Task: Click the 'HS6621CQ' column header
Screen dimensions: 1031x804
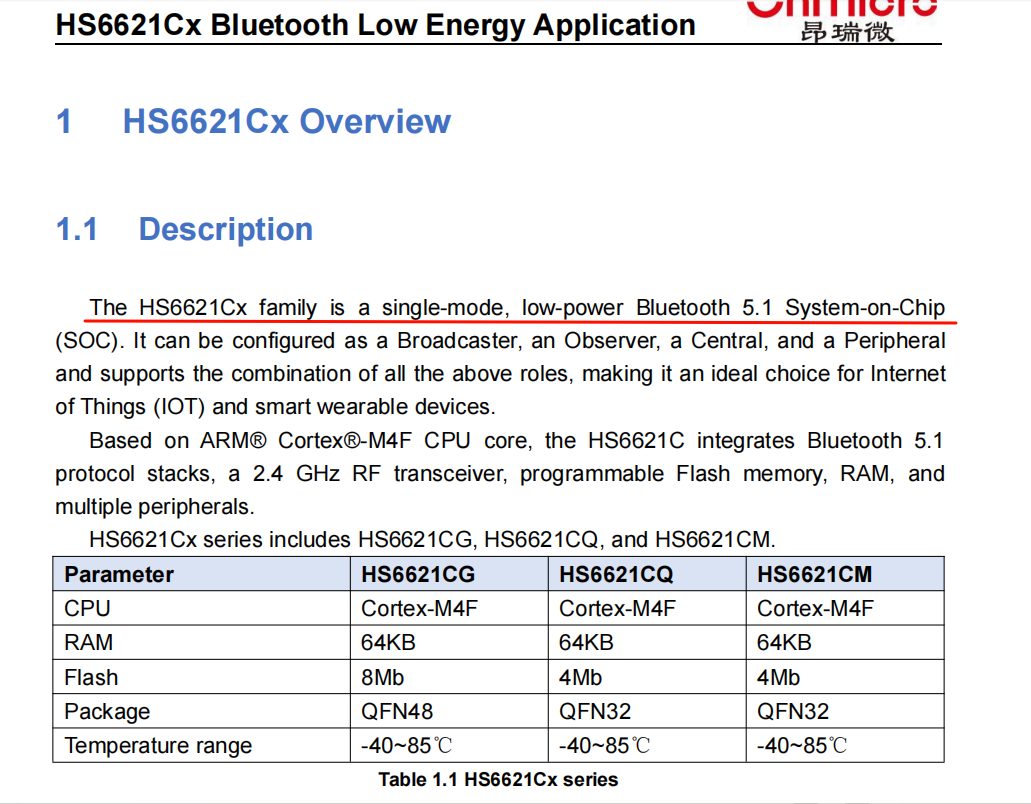Action: click(647, 574)
